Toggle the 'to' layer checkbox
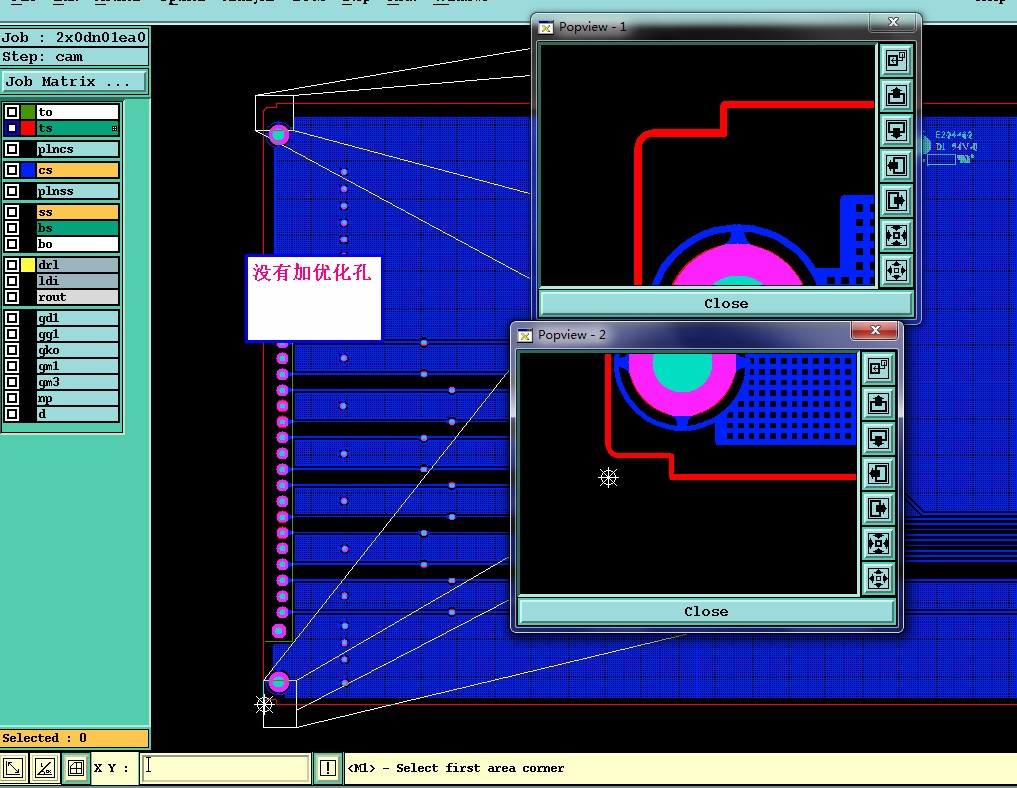The width and height of the screenshot is (1017, 788). pos(12,112)
